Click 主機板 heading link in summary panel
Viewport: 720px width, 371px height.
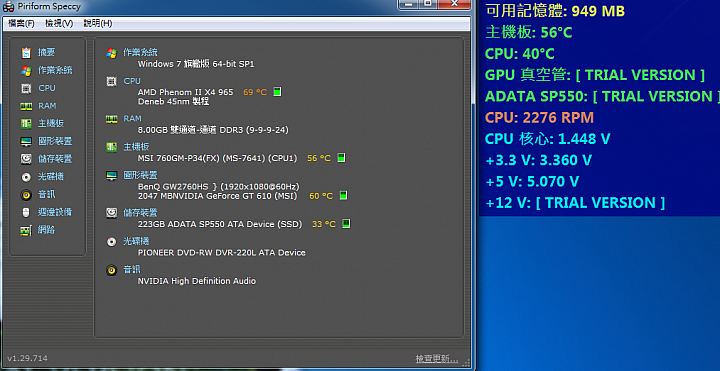[136, 147]
